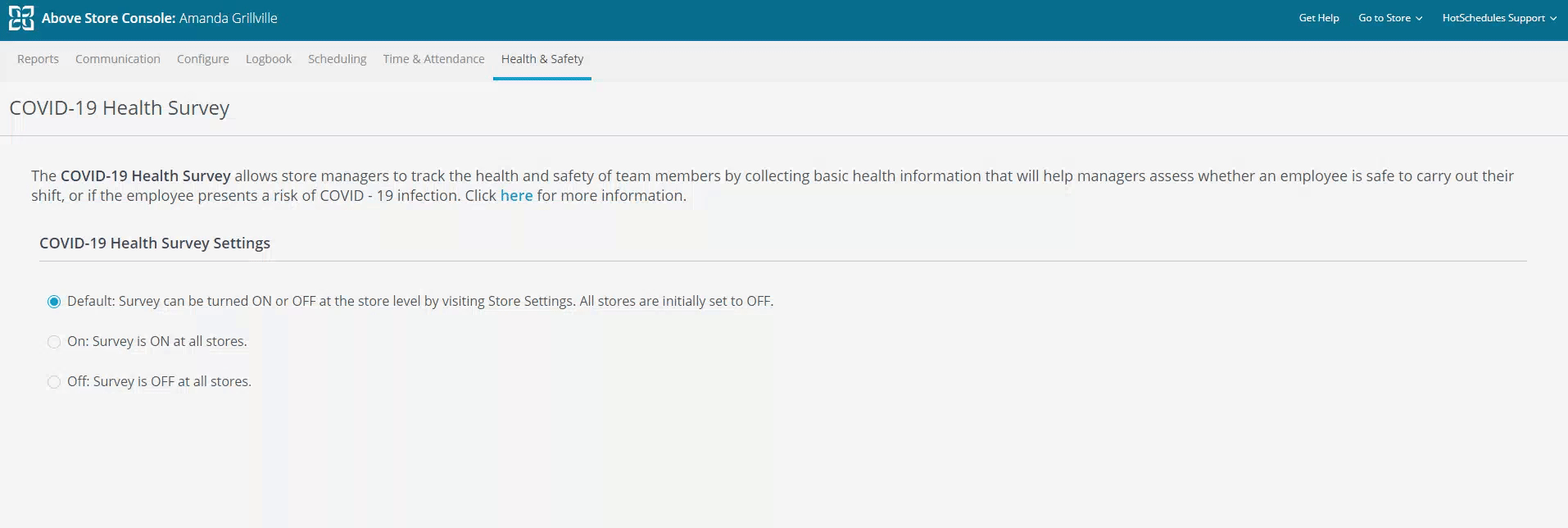Viewport: 1568px width, 528px height.
Task: Expand the Go to Store dropdown
Action: [1389, 18]
